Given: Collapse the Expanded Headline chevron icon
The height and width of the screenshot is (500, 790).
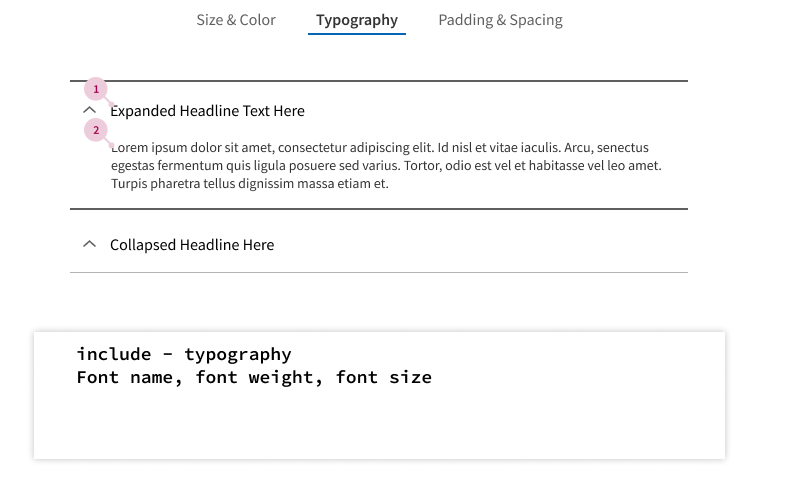Looking at the screenshot, I should (89, 110).
